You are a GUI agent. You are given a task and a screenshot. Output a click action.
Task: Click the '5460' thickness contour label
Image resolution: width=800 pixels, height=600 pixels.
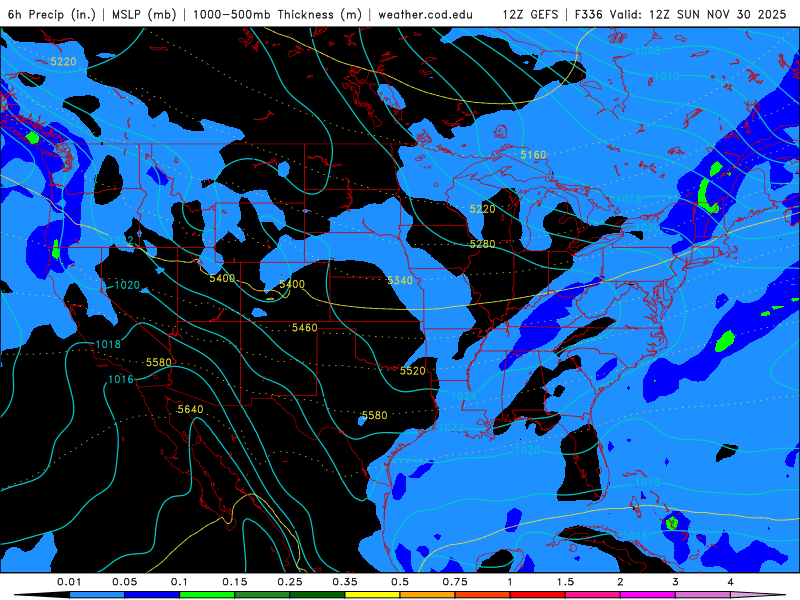click(305, 328)
